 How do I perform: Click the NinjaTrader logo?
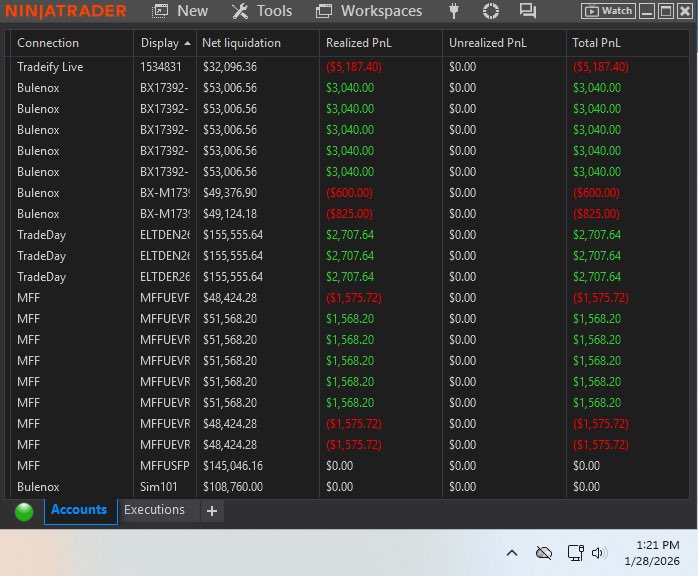pyautogui.click(x=66, y=11)
